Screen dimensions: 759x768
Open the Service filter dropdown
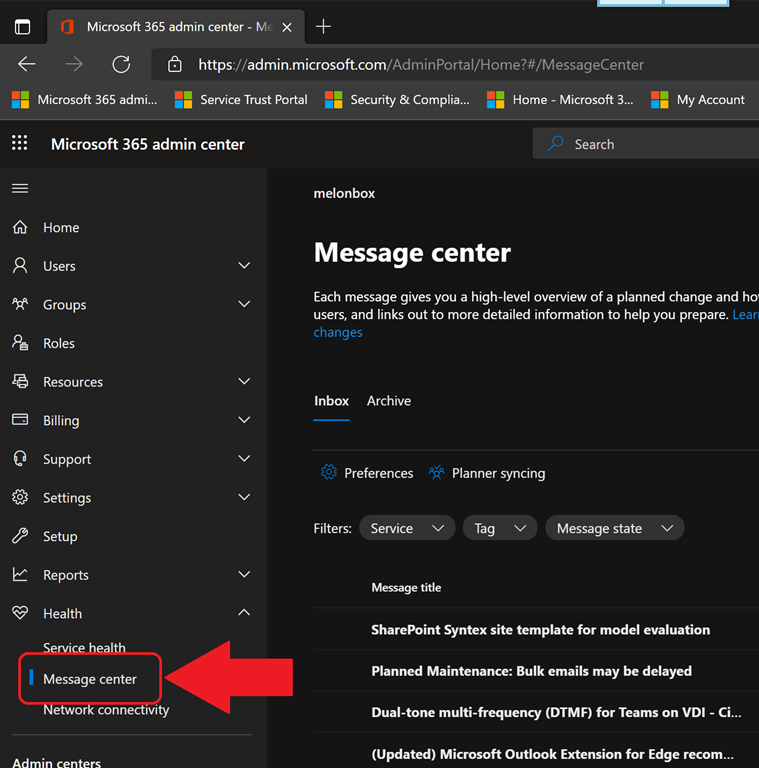[406, 528]
